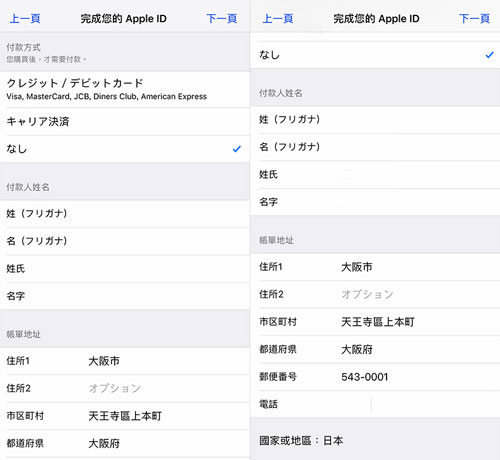Edit 住所2 オプション field in right screen
Image resolution: width=500 pixels, height=460 pixels.
(x=375, y=294)
